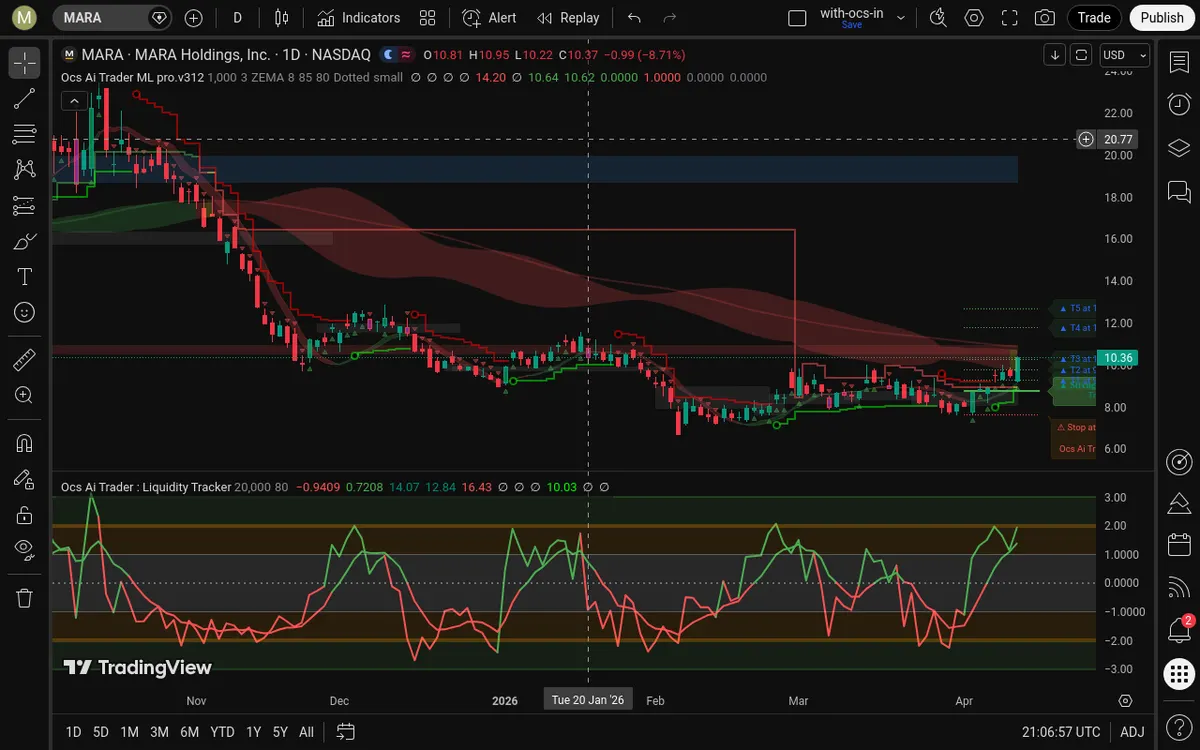Open the object tree layers panel
This screenshot has width=1200, height=750.
[1179, 147]
